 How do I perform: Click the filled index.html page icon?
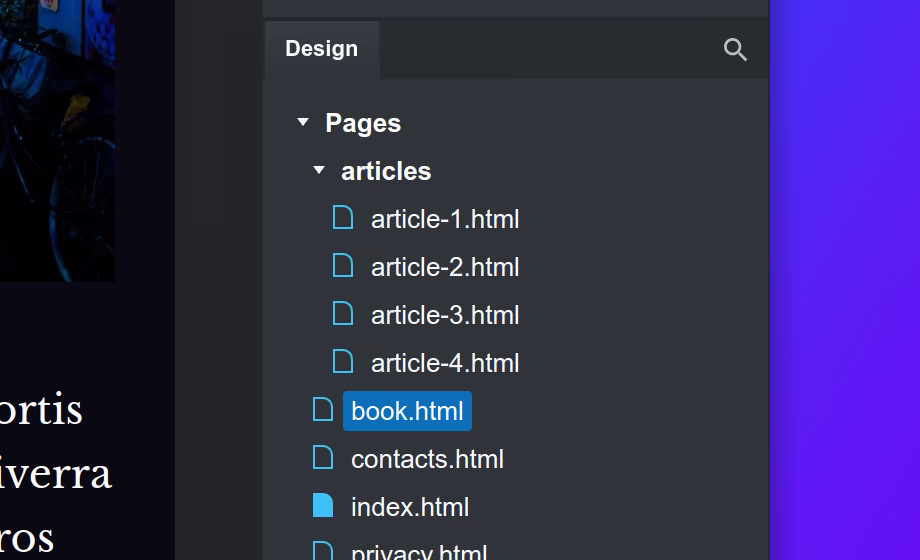coord(323,506)
